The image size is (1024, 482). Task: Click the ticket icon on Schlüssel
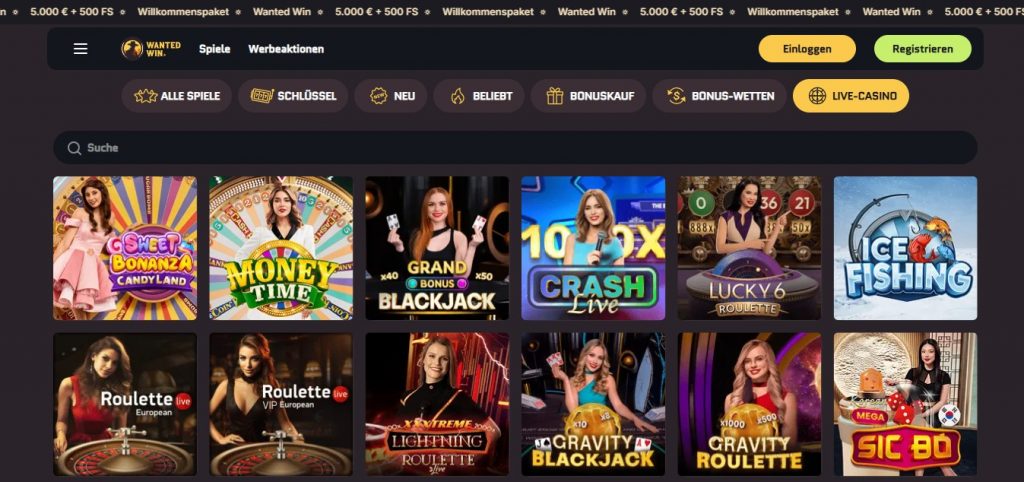click(262, 96)
